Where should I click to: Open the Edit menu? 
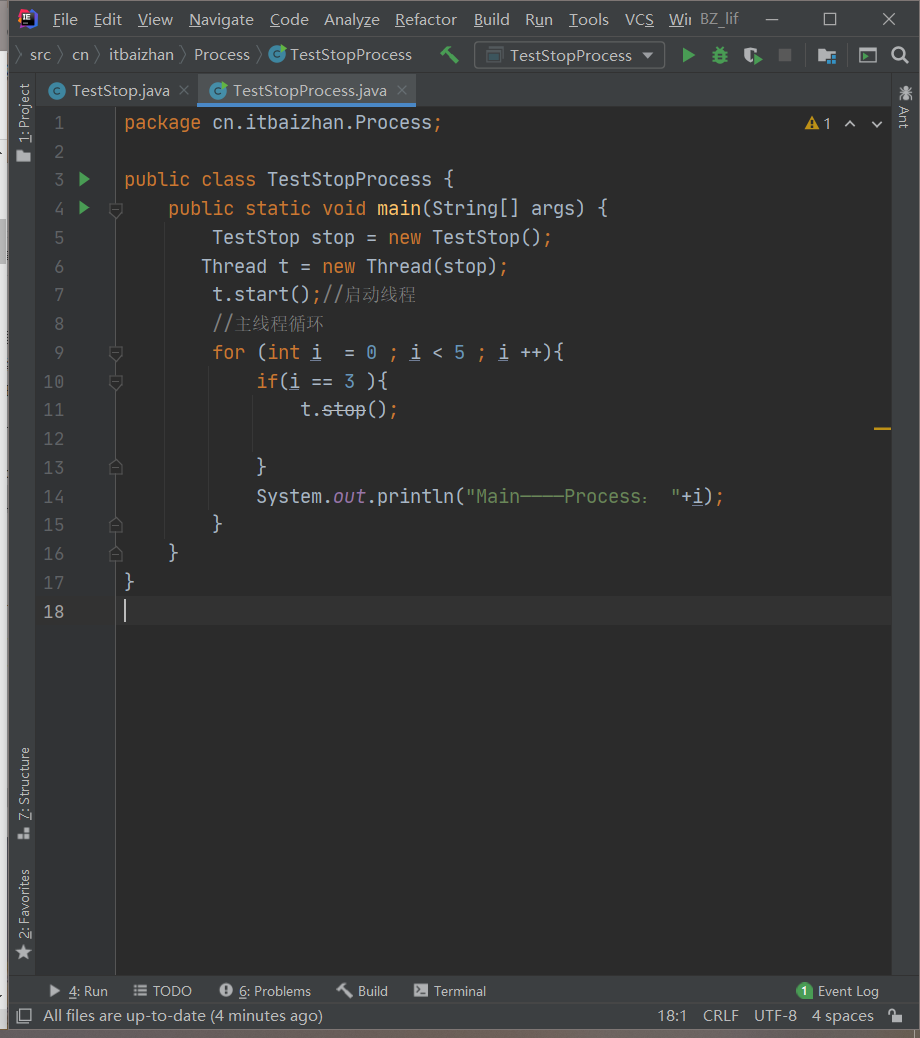click(x=107, y=20)
